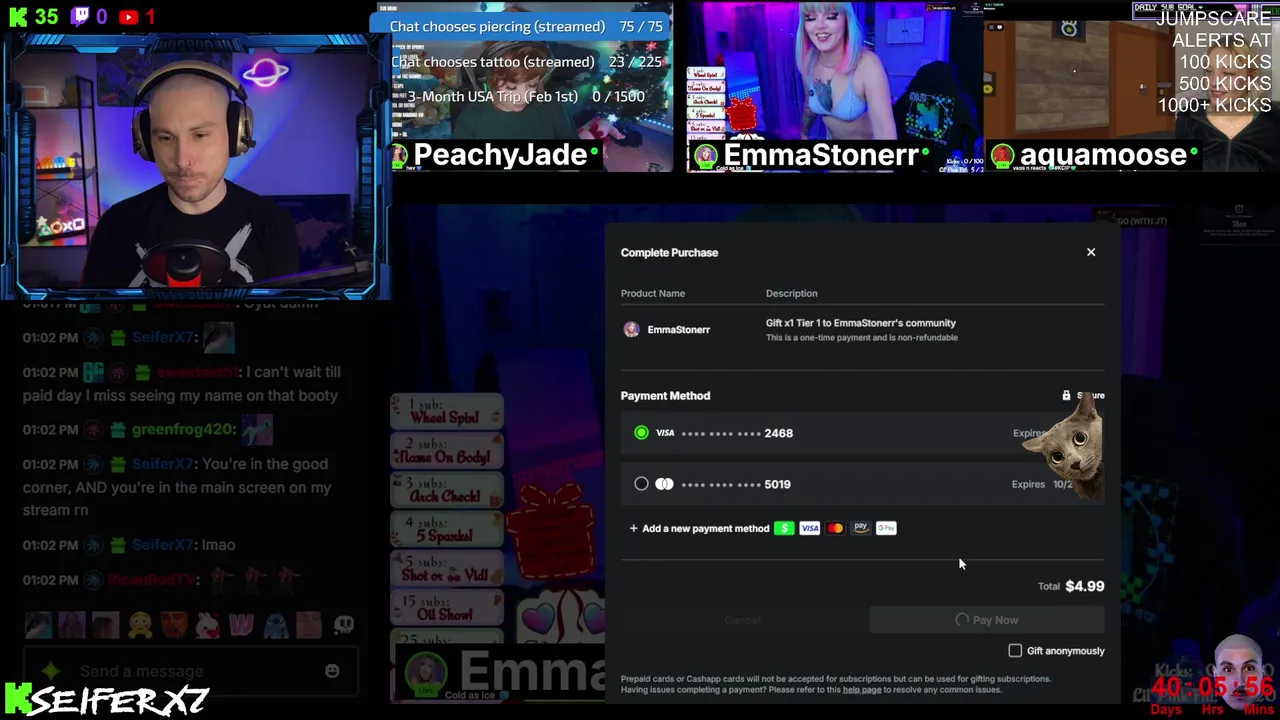The image size is (1280, 720).
Task: Click EmmaStonerr avatar in product row
Action: pos(631,330)
